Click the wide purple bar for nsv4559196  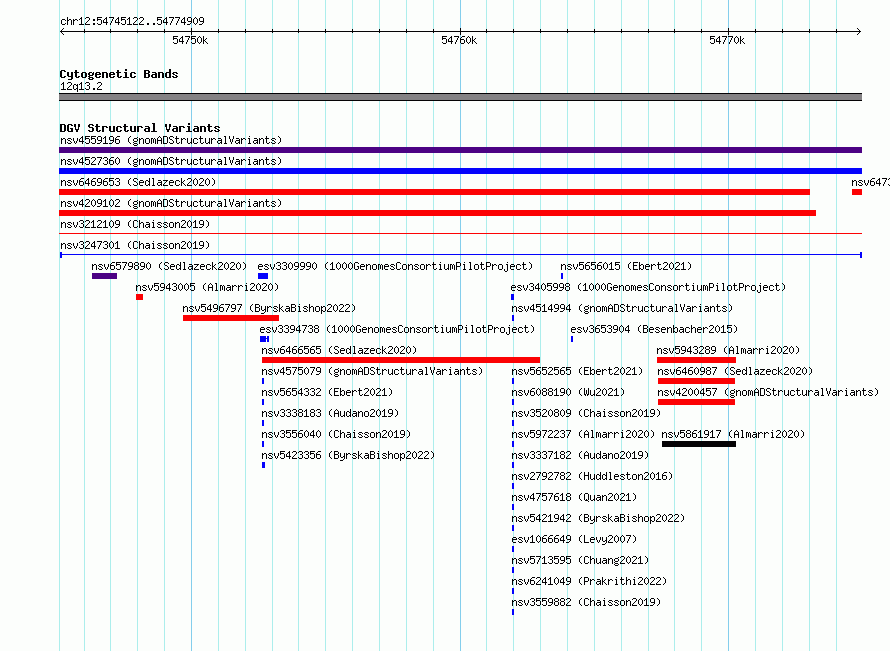click(460, 150)
